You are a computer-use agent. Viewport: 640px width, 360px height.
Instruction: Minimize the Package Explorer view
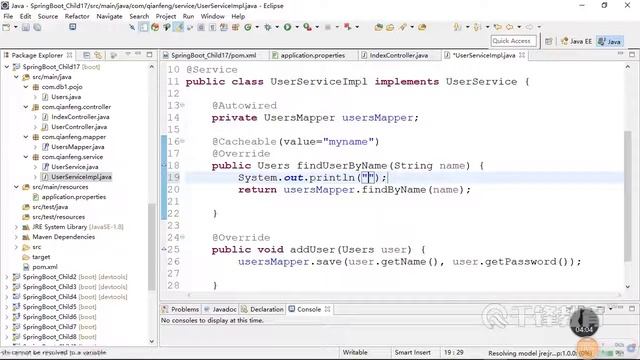coord(138,54)
